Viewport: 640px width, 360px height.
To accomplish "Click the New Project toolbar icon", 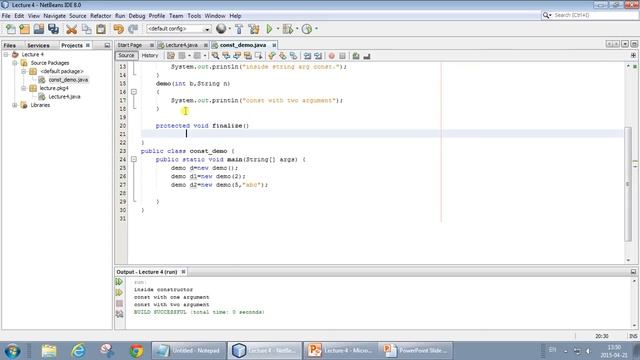I will click(x=25, y=29).
